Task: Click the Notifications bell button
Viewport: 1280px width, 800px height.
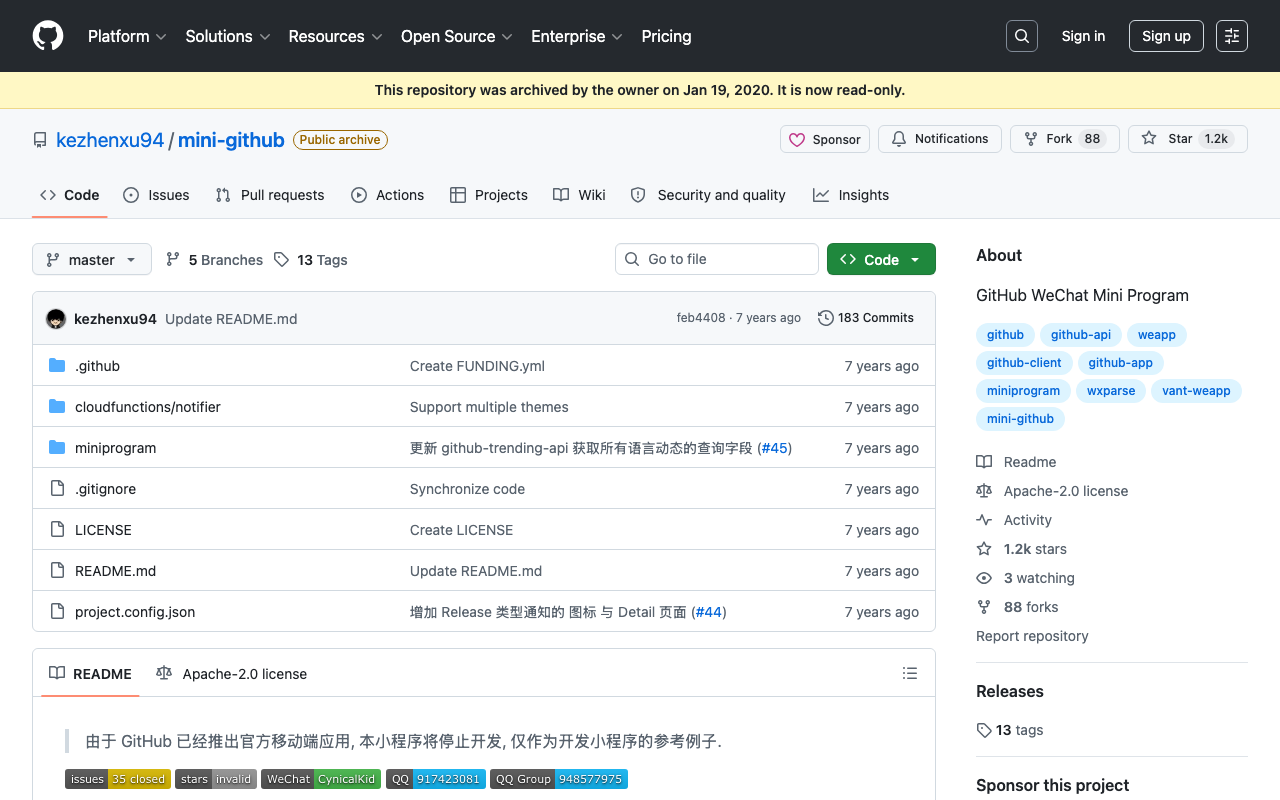Action: click(940, 139)
